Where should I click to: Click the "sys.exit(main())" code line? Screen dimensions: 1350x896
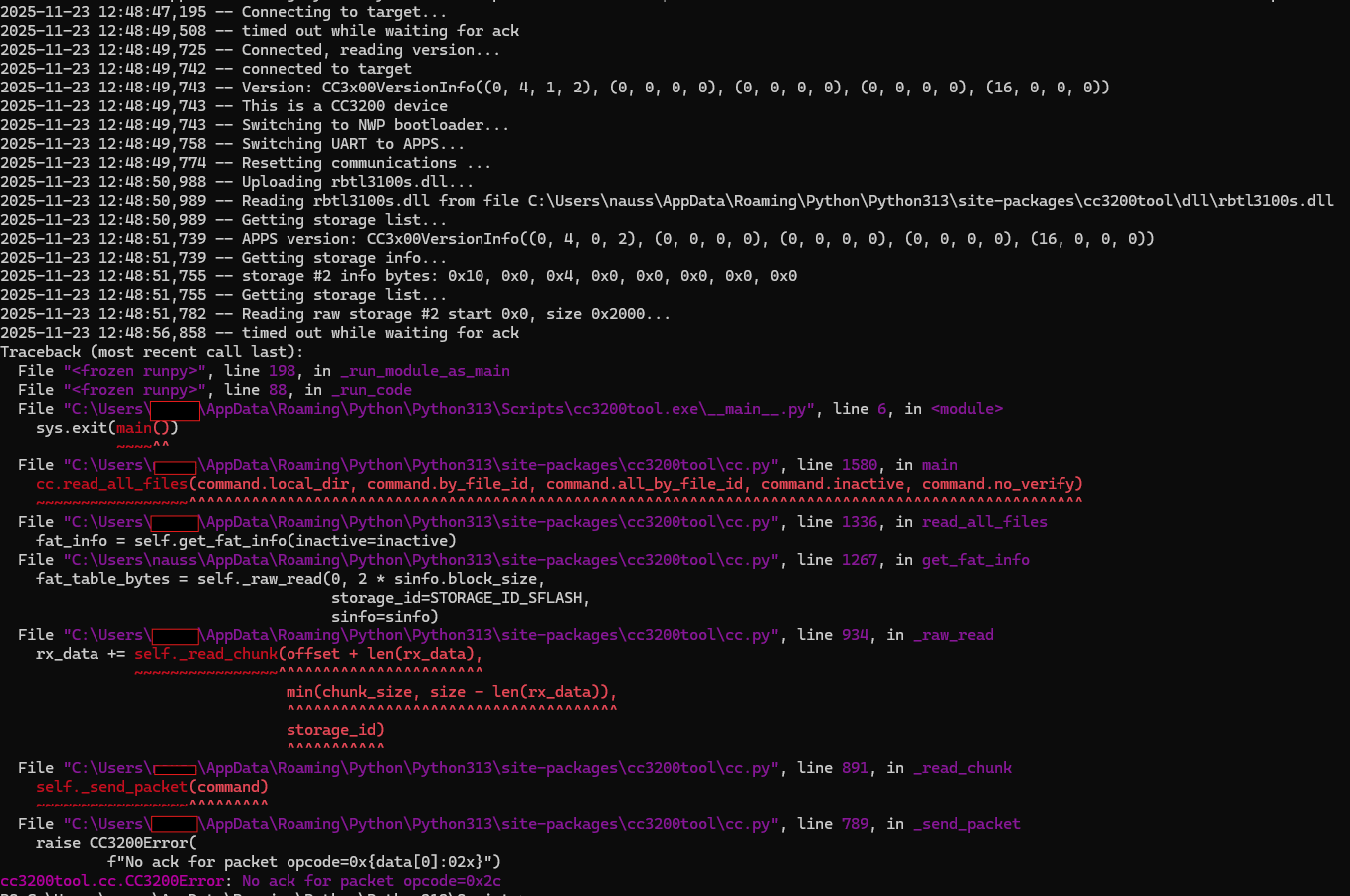tap(107, 428)
